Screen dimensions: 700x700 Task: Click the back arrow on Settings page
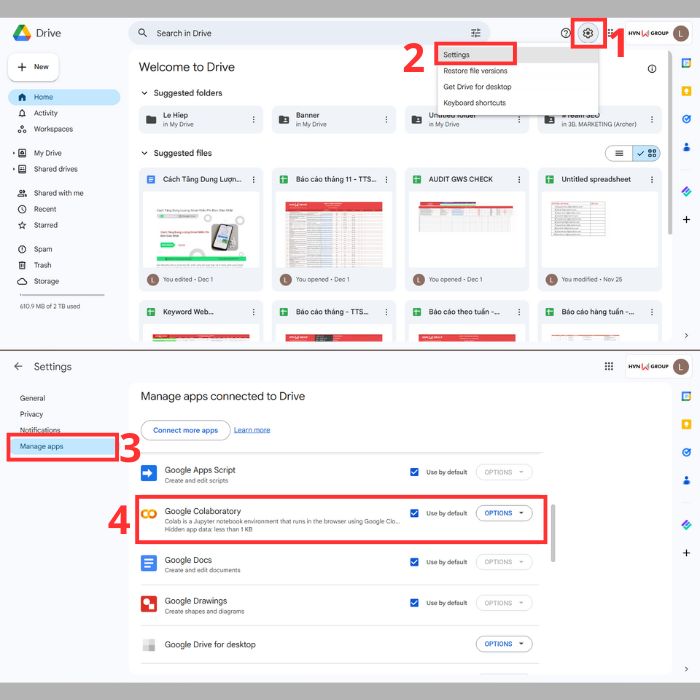coord(18,366)
